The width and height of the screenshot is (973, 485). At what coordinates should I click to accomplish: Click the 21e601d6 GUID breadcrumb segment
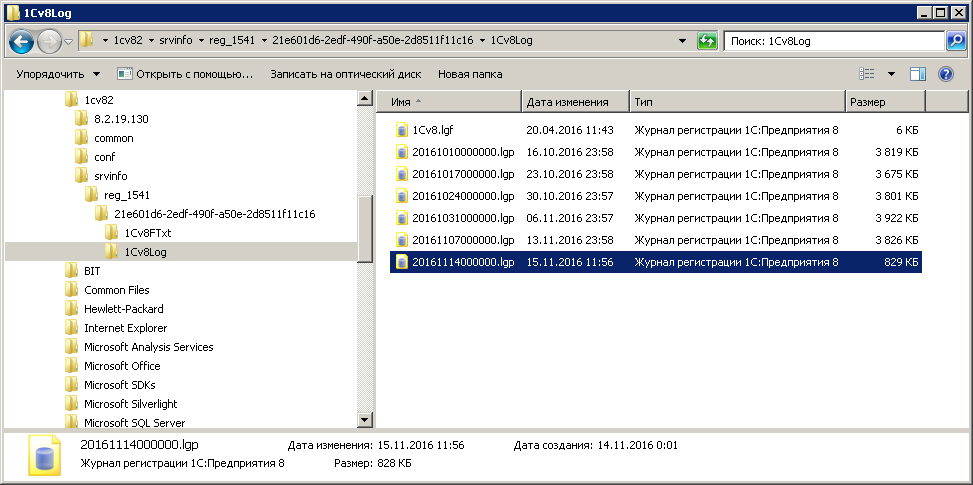[x=372, y=41]
